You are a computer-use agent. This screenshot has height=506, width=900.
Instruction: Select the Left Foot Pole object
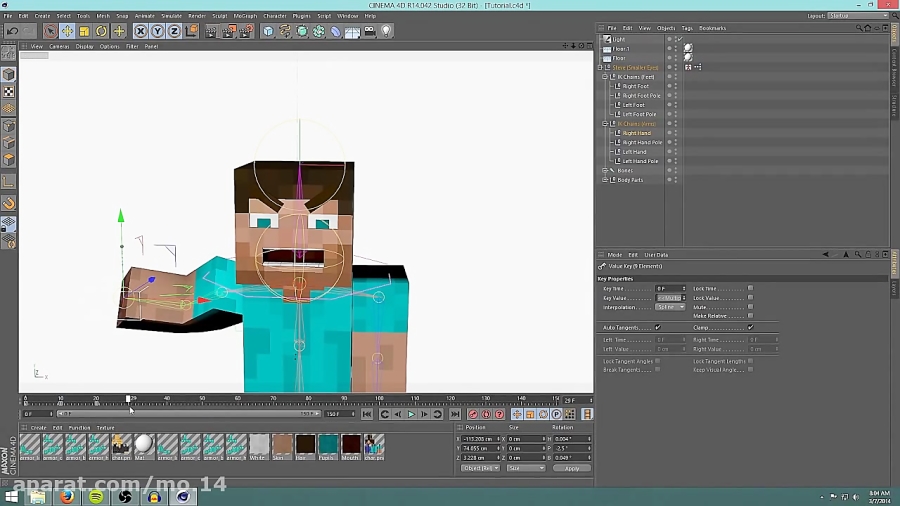pos(639,114)
